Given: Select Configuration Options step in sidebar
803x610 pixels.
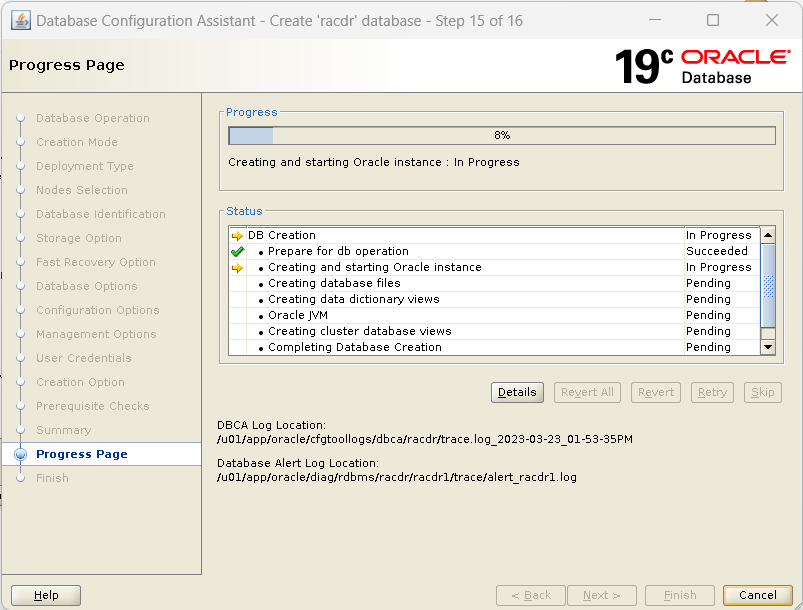Looking at the screenshot, I should 98,310.
